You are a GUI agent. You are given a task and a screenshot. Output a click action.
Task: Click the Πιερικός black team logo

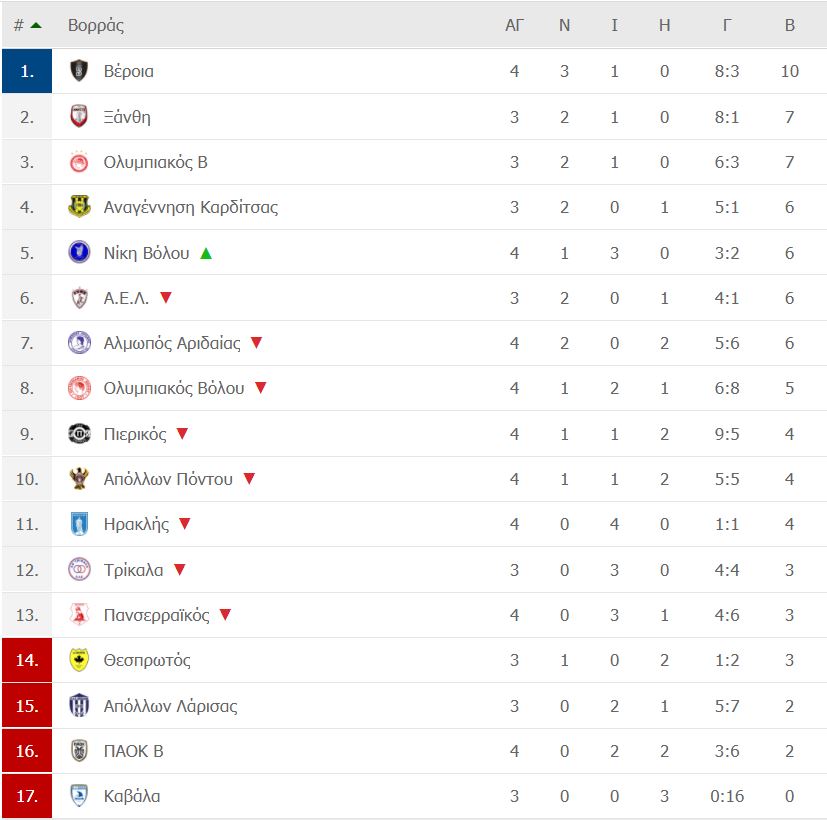(79, 433)
